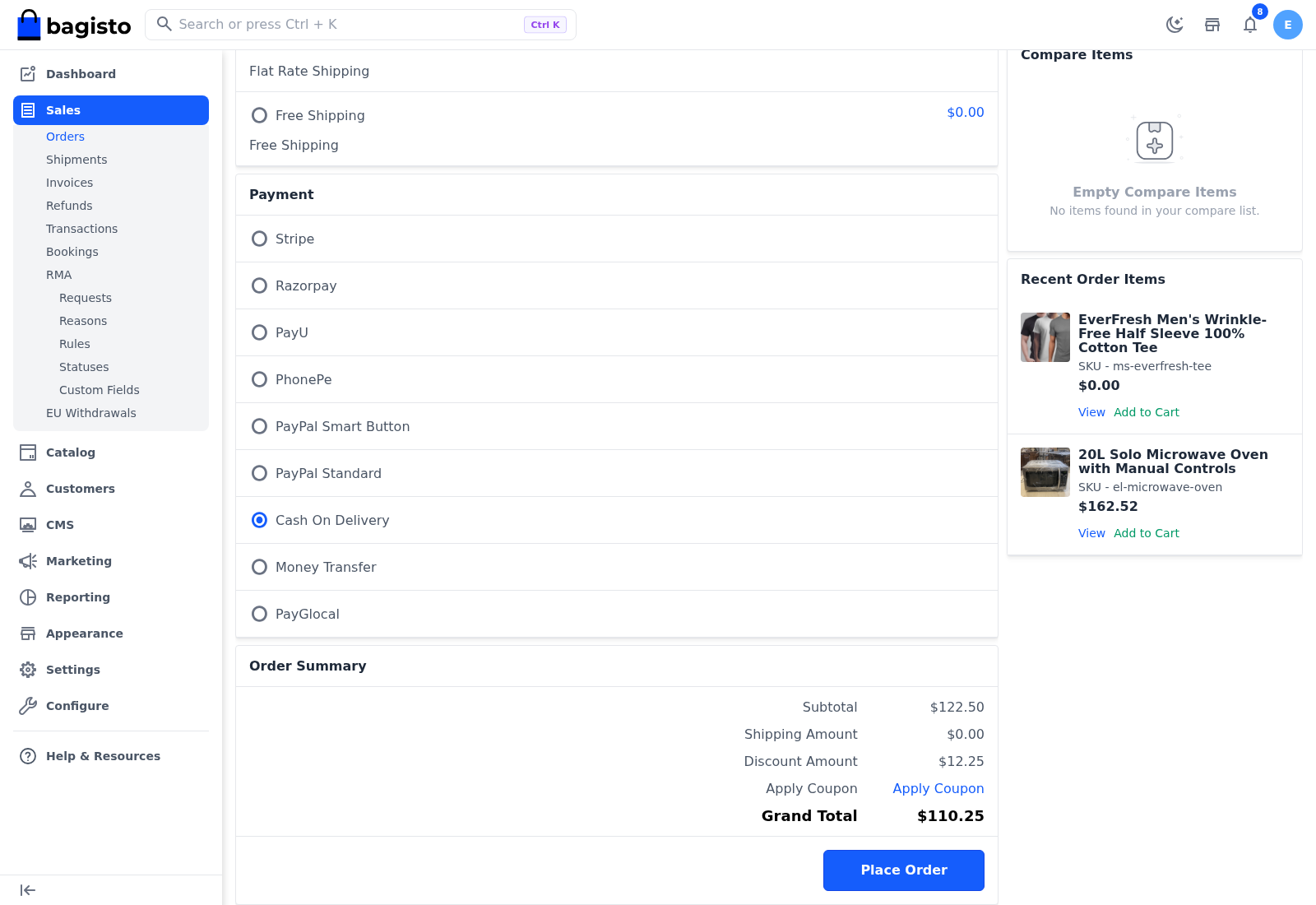Add EverFresh Men's Tee to cart

click(1147, 412)
